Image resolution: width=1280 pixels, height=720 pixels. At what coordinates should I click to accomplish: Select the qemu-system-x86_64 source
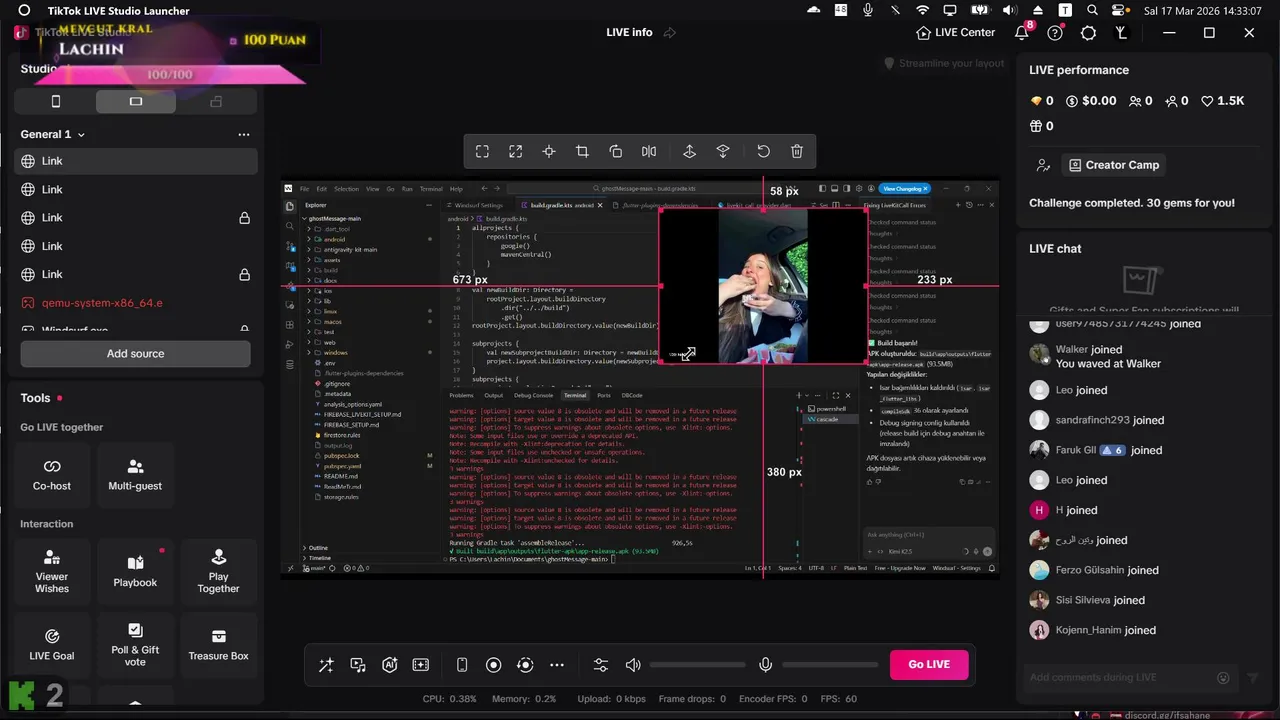coord(136,303)
